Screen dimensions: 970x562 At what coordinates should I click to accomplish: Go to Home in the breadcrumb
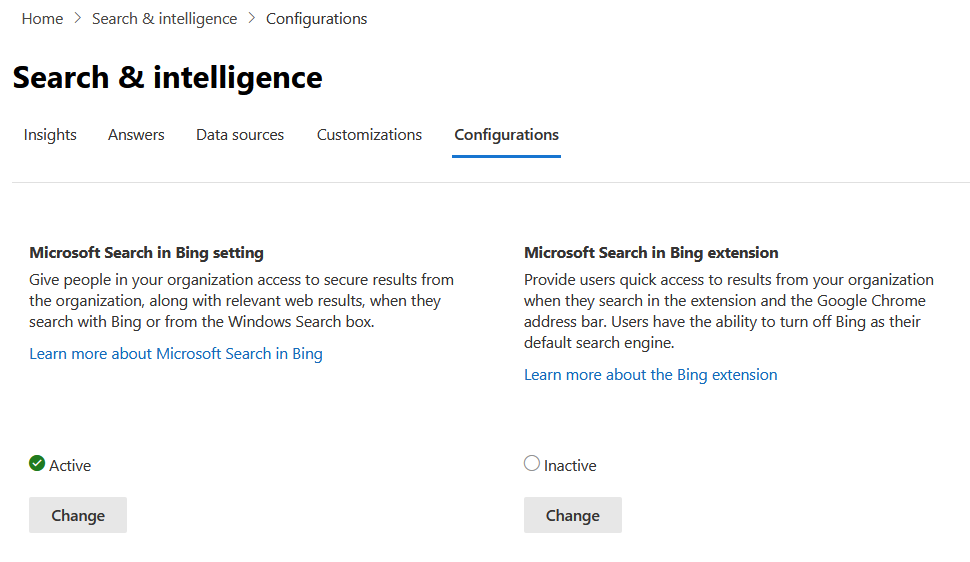click(x=42, y=19)
